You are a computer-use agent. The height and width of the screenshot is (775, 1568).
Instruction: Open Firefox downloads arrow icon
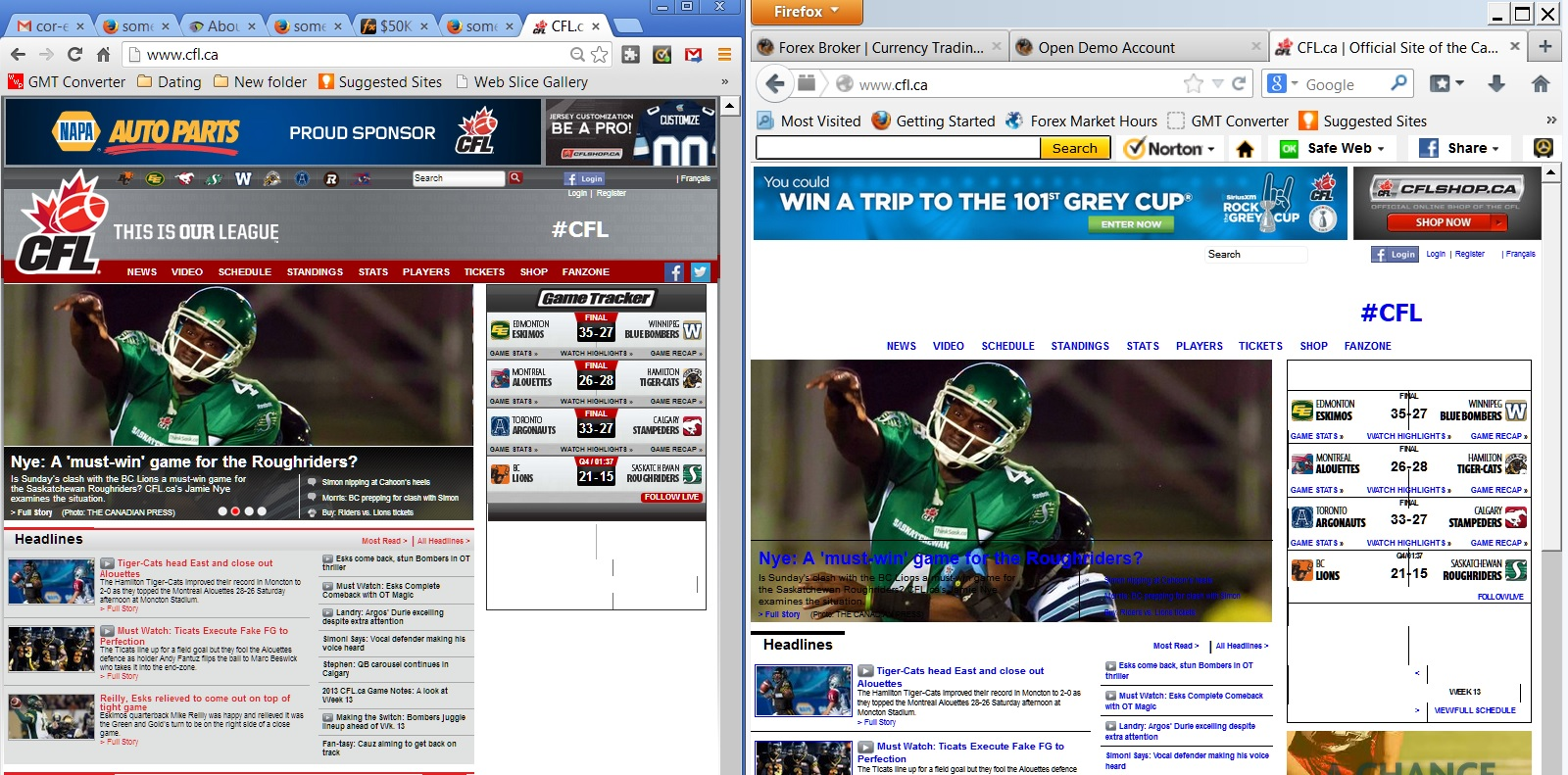[x=1496, y=84]
